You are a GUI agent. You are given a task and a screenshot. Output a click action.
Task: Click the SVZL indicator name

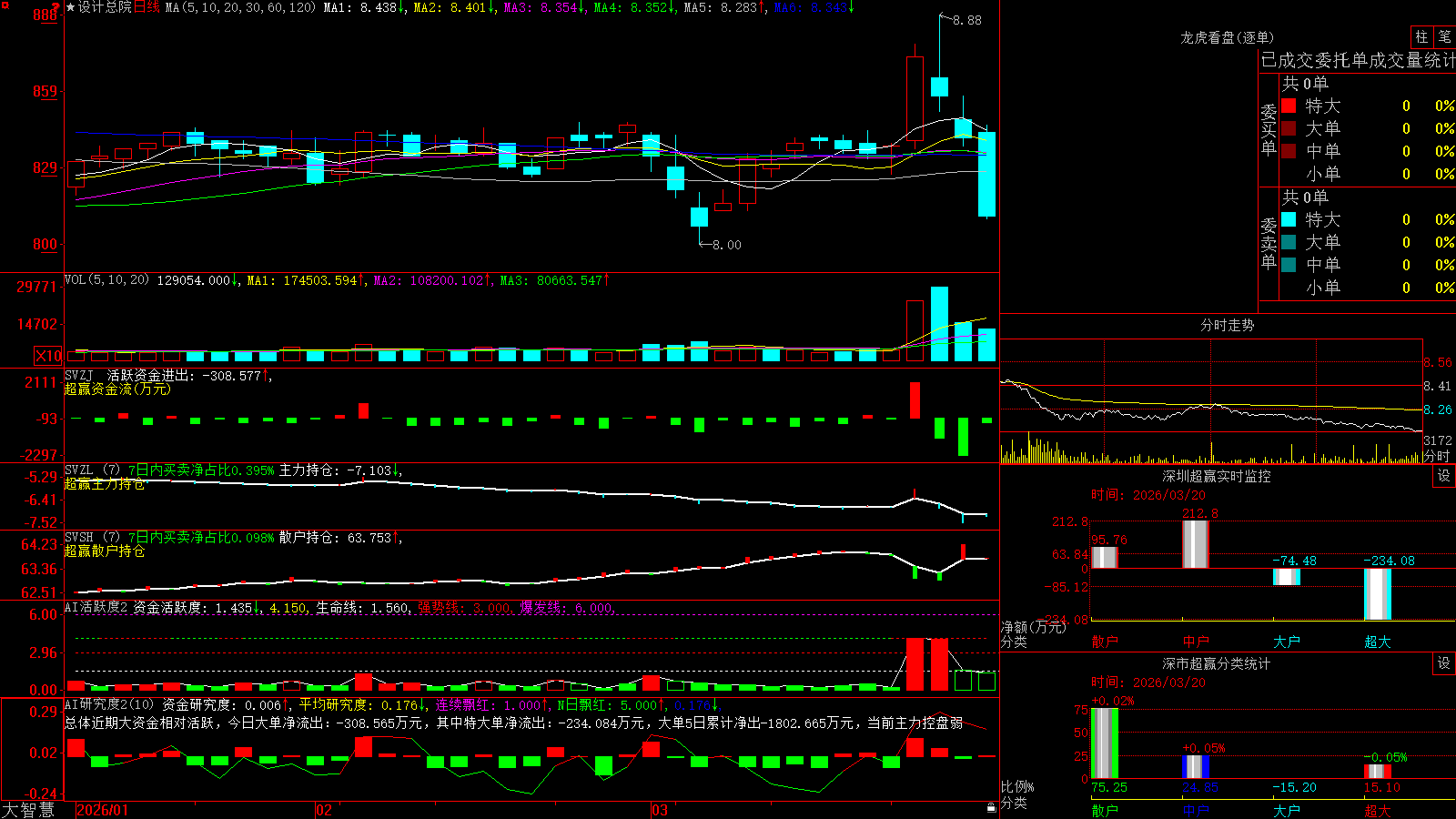click(79, 470)
